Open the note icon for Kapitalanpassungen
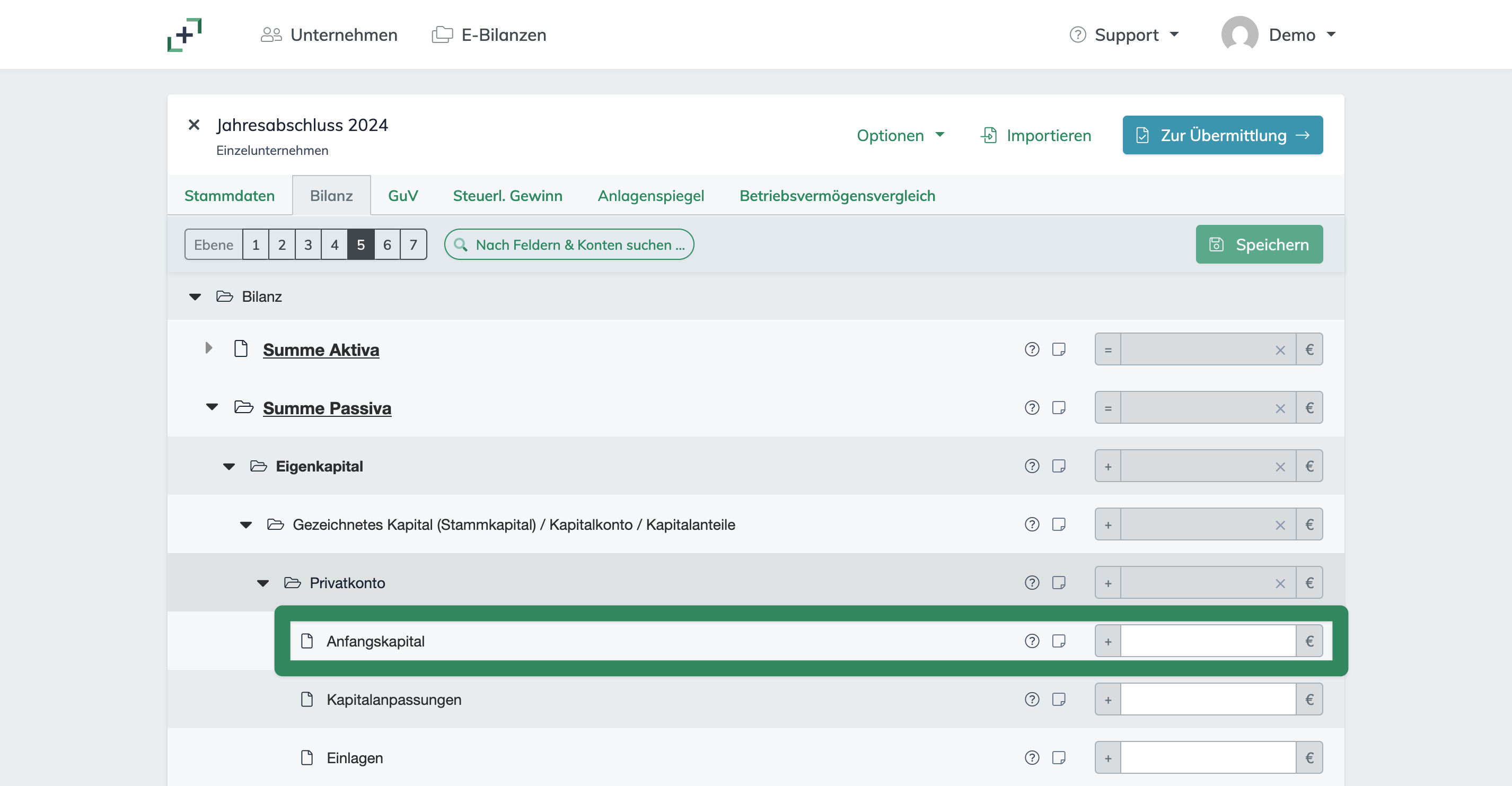The width and height of the screenshot is (1512, 786). [1058, 699]
